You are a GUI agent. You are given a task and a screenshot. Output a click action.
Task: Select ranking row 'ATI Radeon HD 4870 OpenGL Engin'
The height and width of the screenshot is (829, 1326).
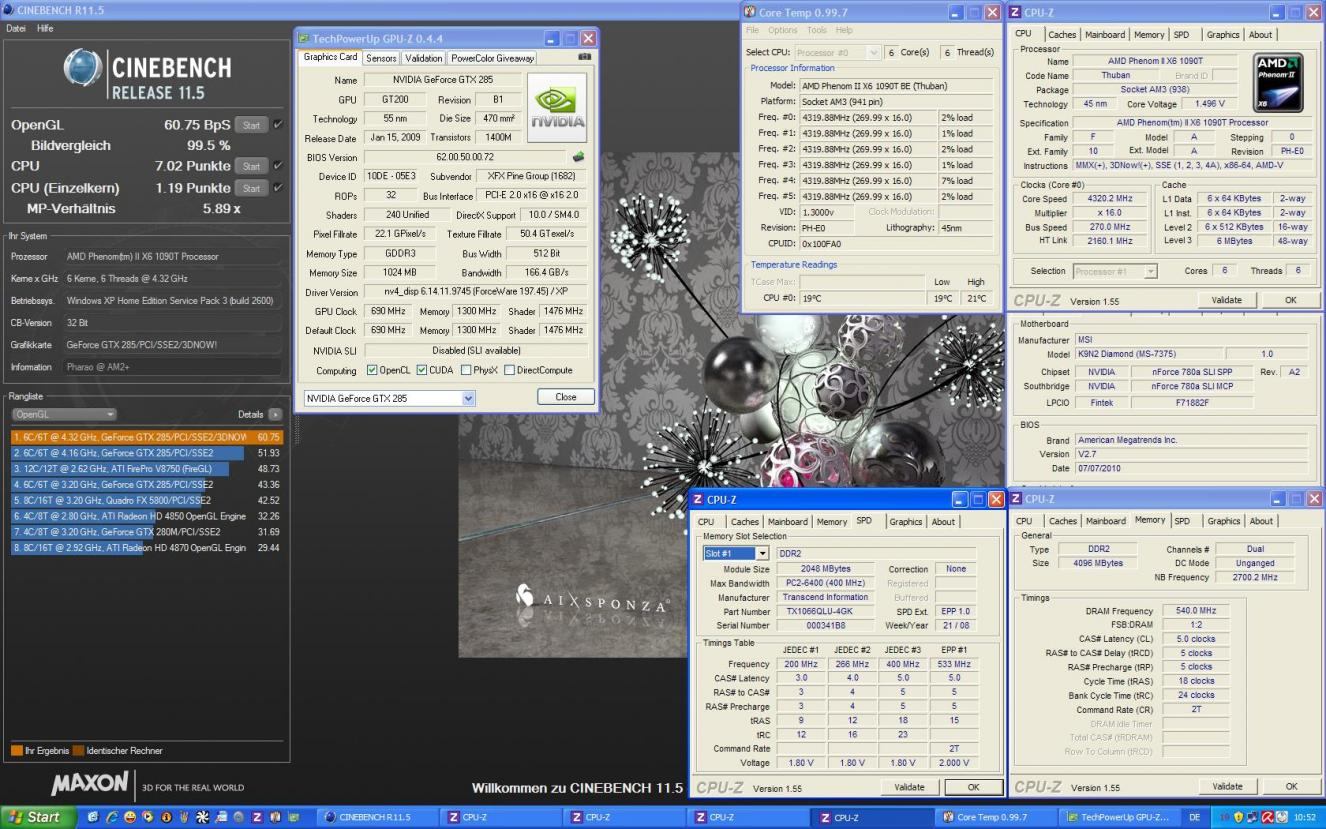coord(146,548)
